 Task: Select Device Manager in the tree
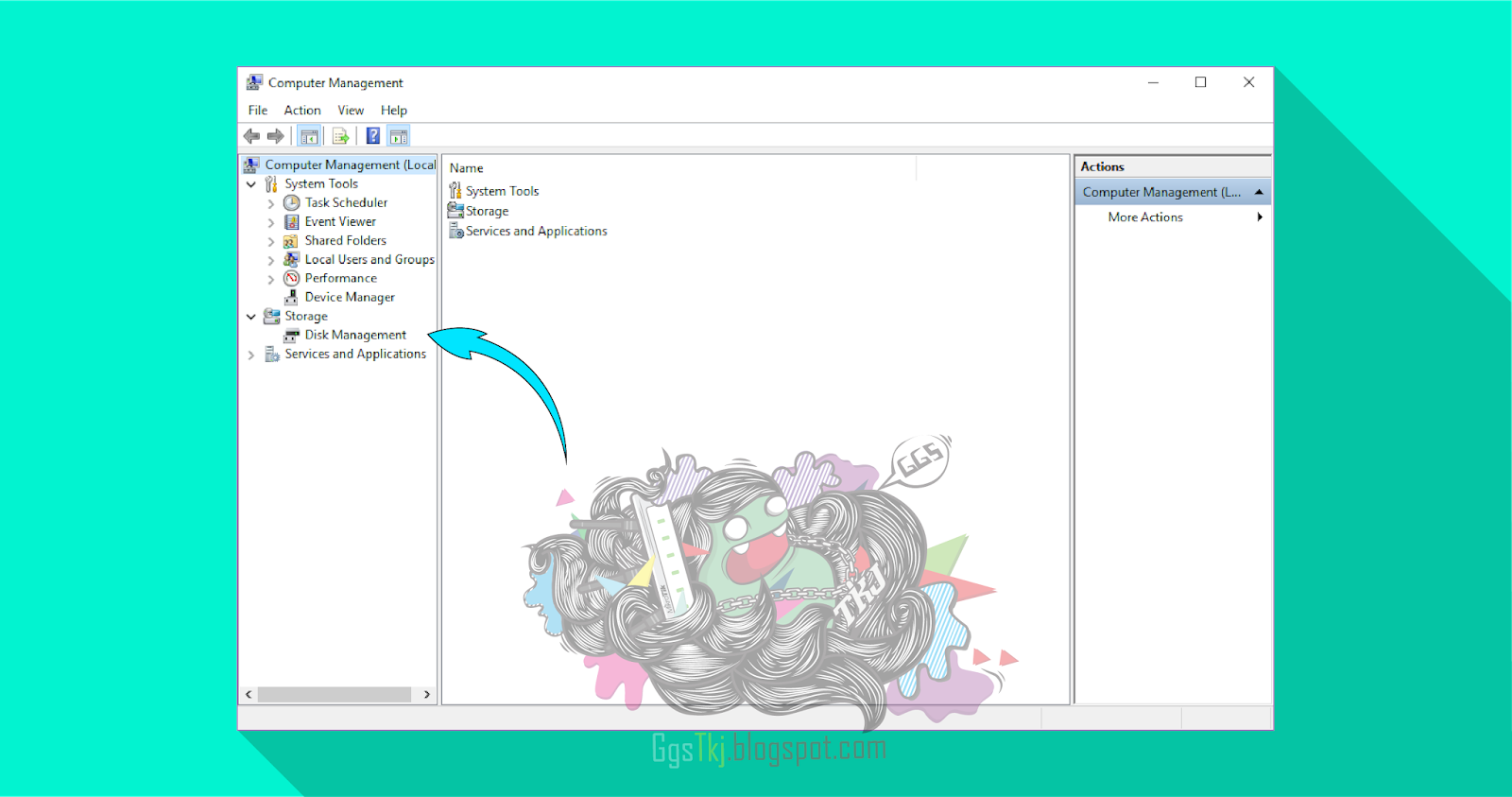[x=350, y=297]
